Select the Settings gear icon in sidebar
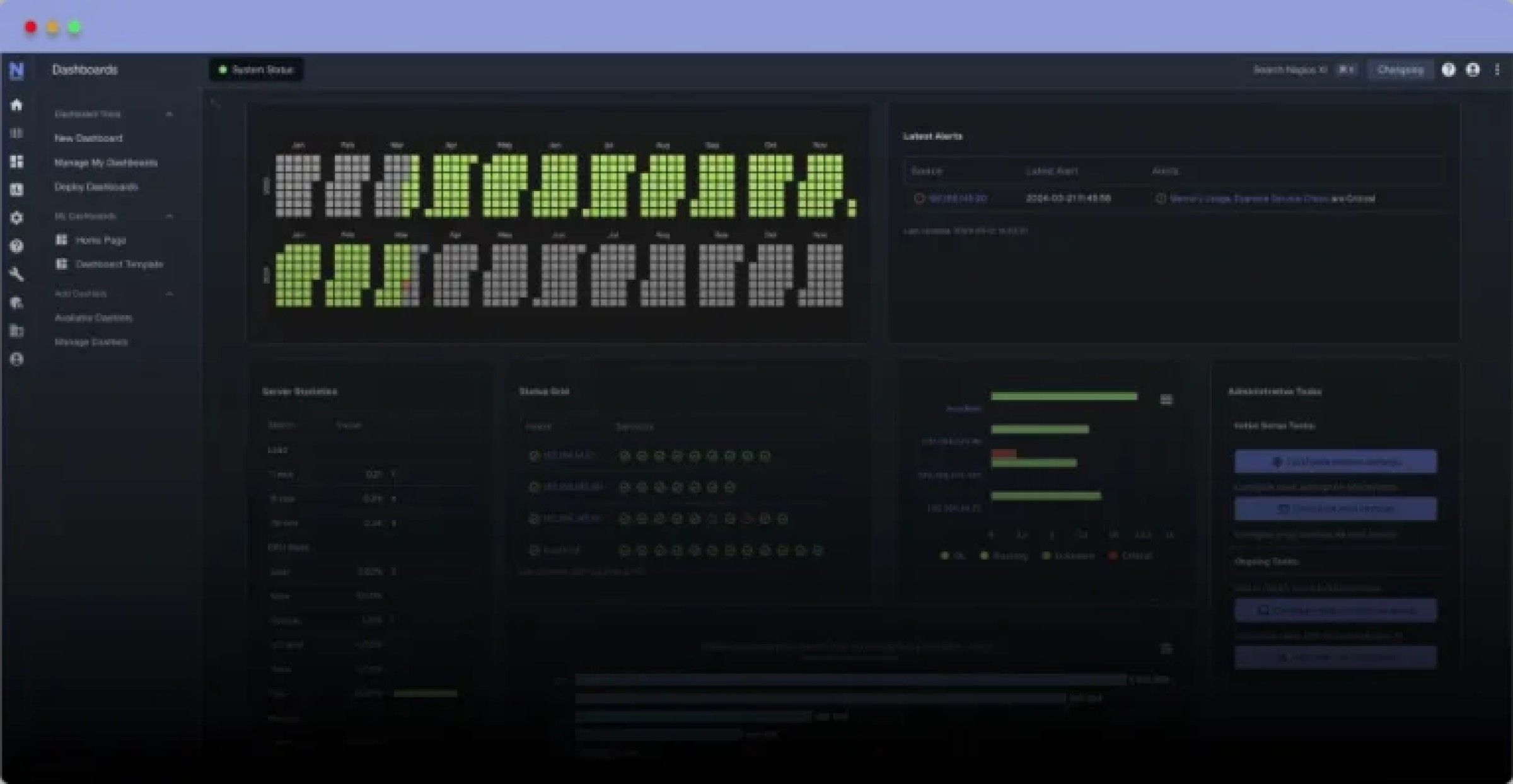Viewport: 1513px width, 784px height. (x=17, y=218)
